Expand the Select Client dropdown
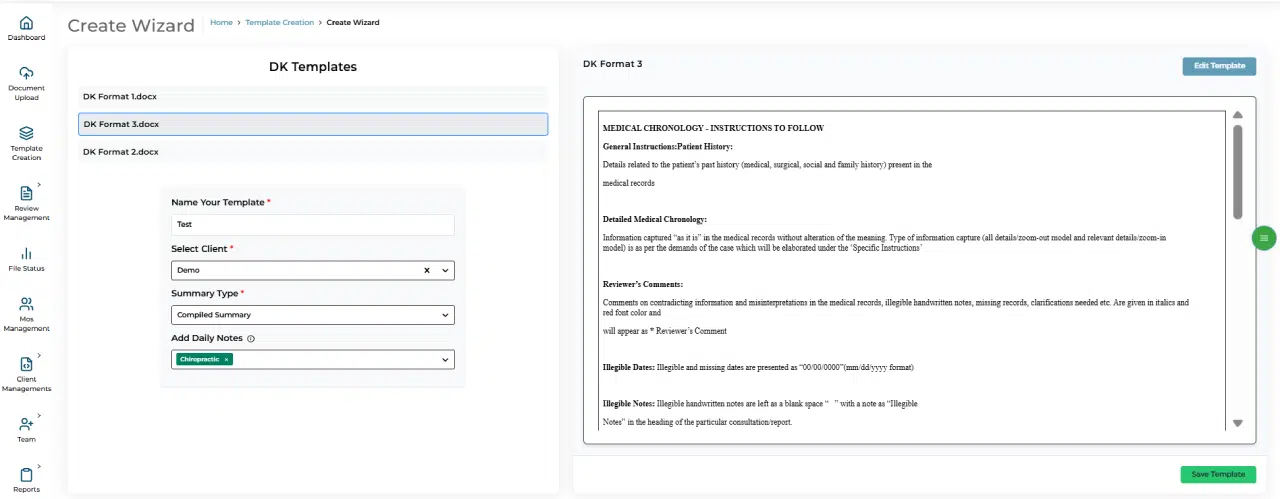Viewport: 1280px width, 499px height. point(445,270)
